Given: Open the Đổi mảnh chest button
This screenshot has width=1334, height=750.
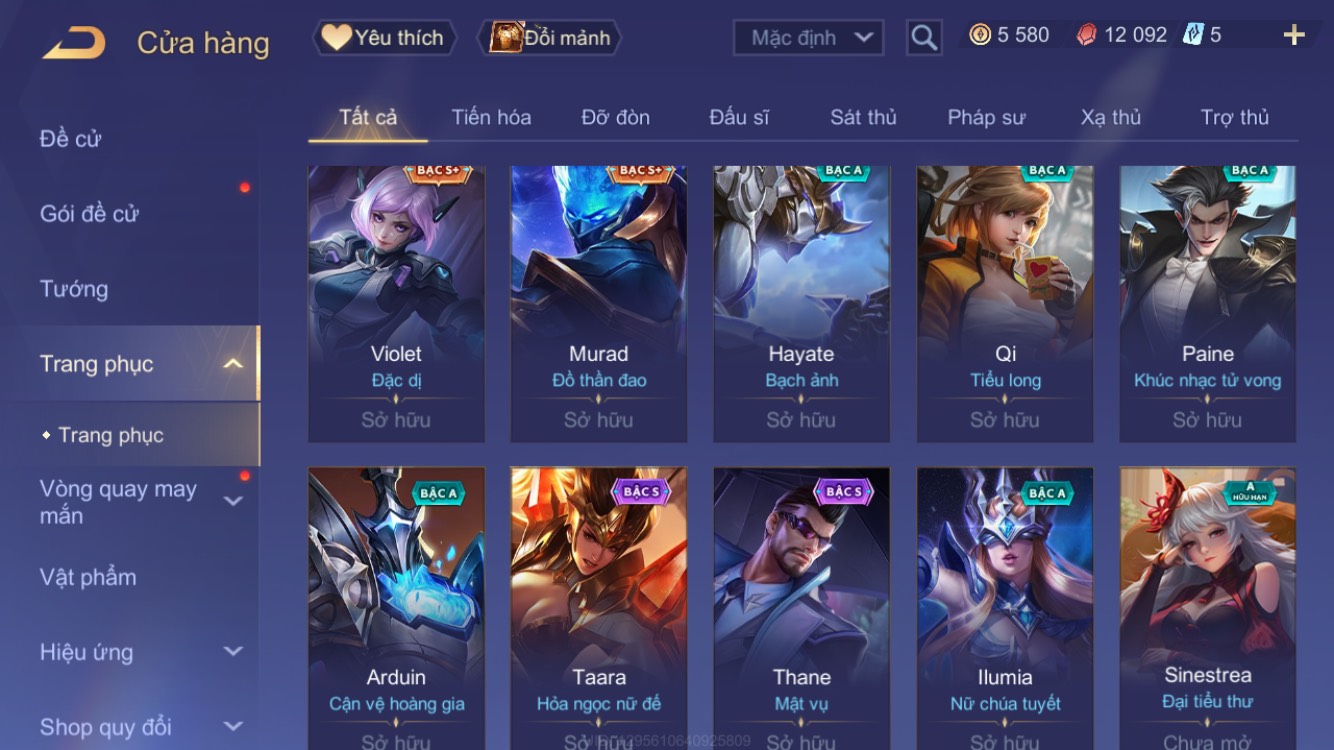Looking at the screenshot, I should 551,38.
